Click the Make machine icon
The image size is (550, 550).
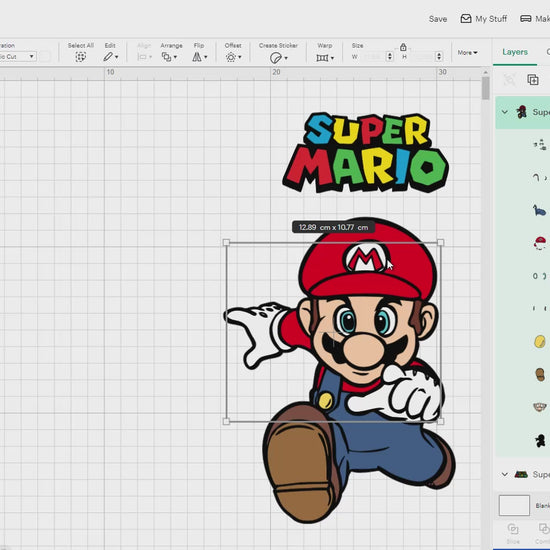(525, 19)
